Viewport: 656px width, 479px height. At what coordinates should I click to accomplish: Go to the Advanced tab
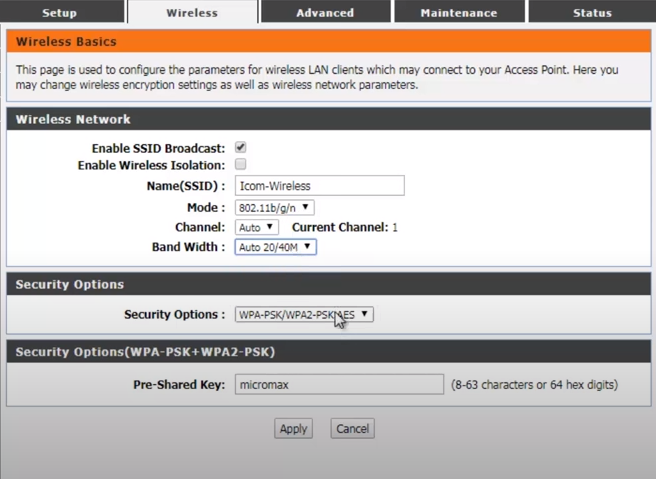coord(325,13)
